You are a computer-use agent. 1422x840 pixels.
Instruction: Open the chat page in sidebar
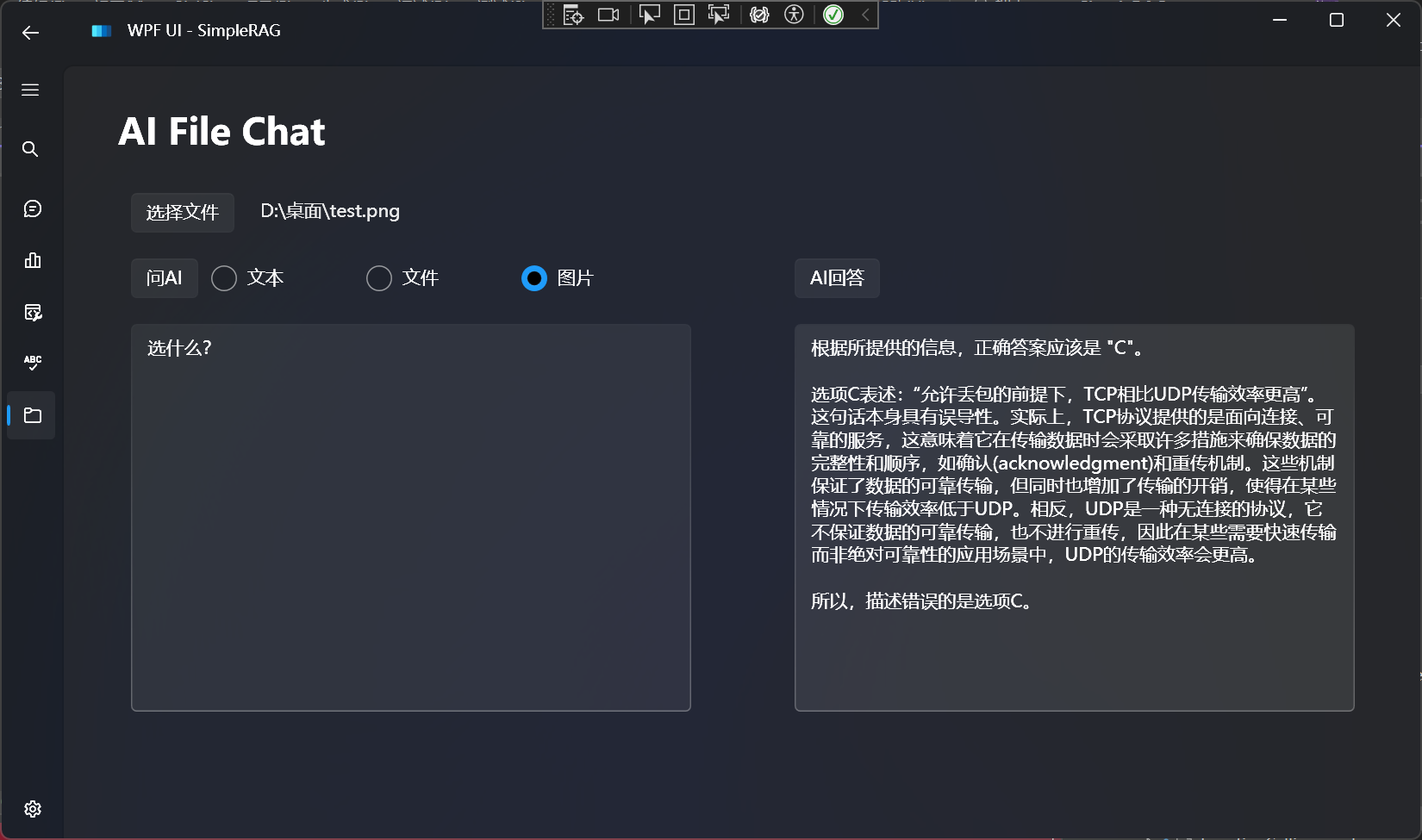coord(32,208)
